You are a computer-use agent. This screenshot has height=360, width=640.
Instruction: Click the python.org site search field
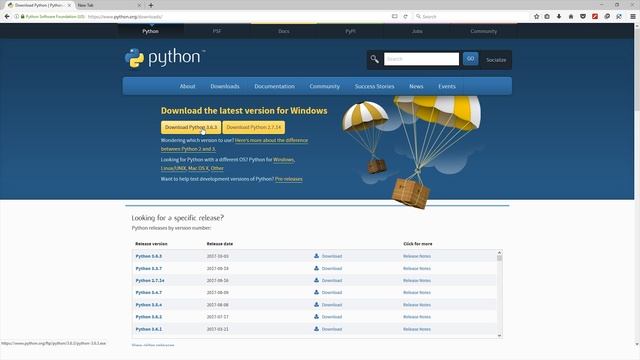point(421,59)
